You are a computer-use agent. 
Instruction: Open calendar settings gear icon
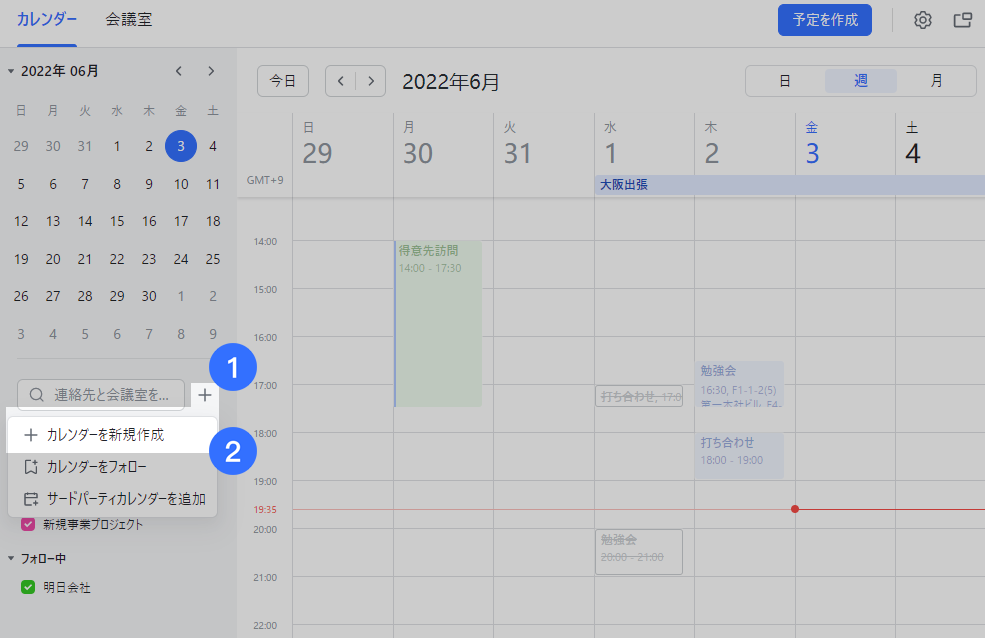click(922, 20)
